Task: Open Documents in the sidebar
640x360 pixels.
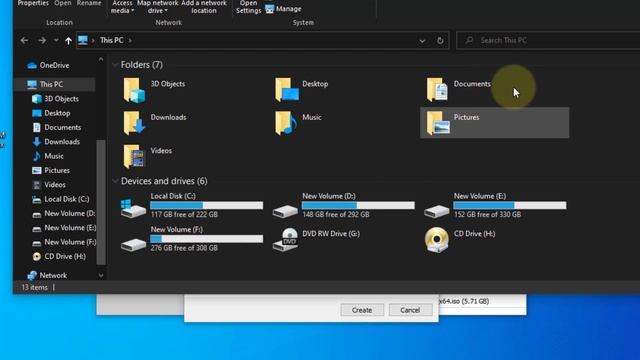Action: 57,127
